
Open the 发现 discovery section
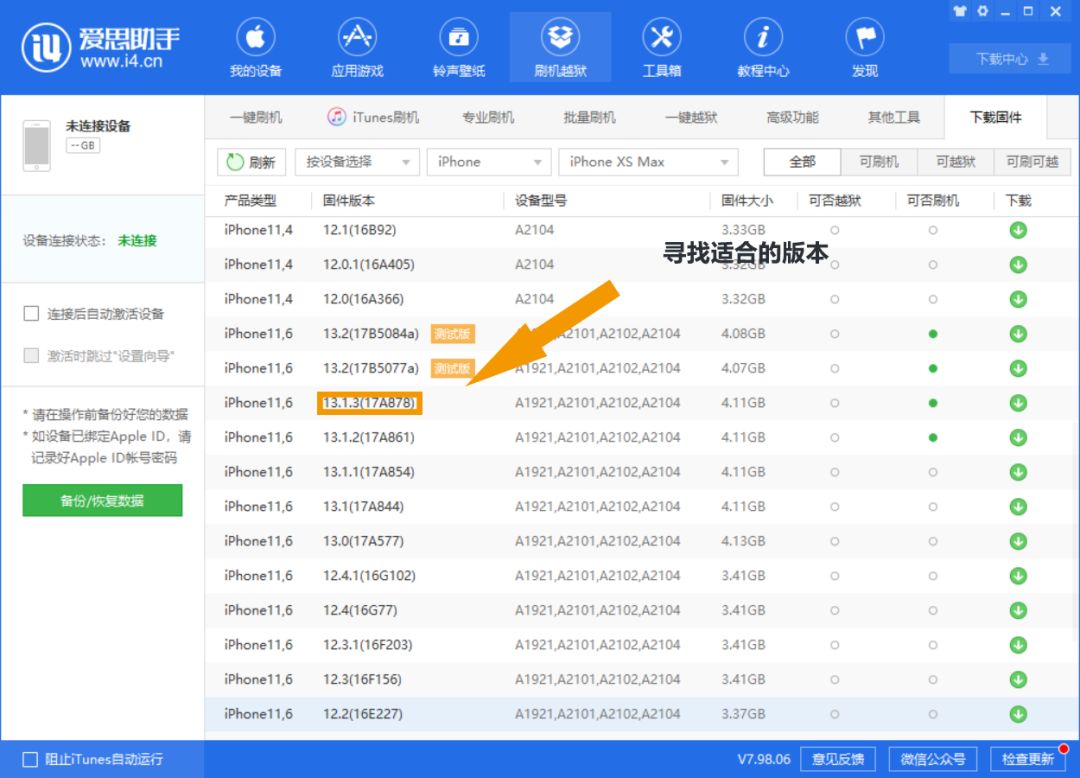863,46
